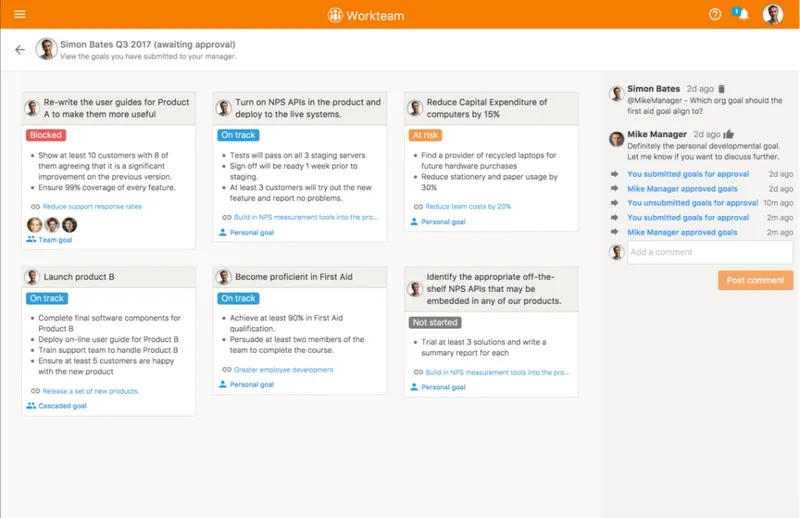Viewport: 800px width, 518px height.
Task: Open the hamburger menu
Action: click(x=20, y=14)
